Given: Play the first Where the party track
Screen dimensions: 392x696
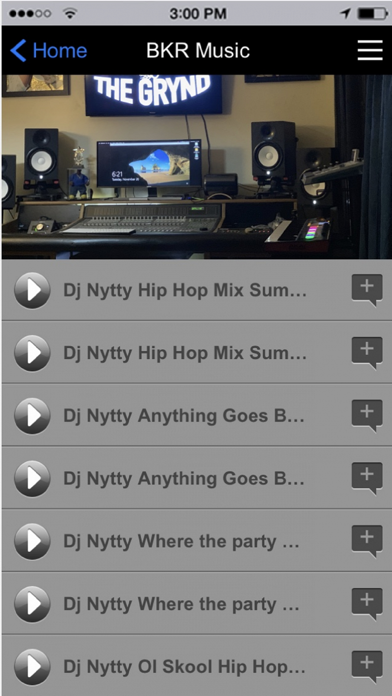Looking at the screenshot, I should [x=32, y=542].
